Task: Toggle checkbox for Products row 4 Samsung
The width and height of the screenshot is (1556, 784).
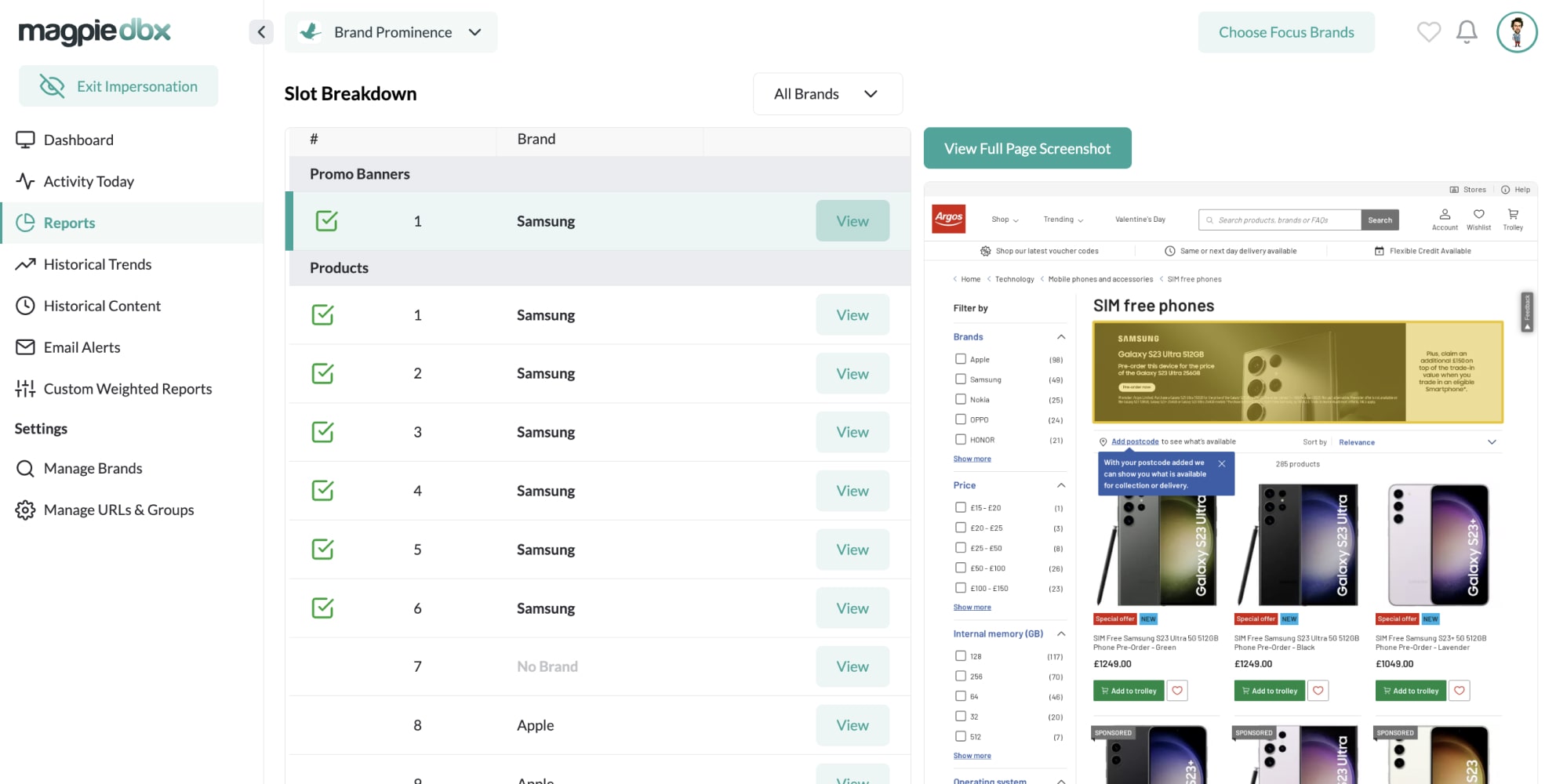Action: pos(322,491)
